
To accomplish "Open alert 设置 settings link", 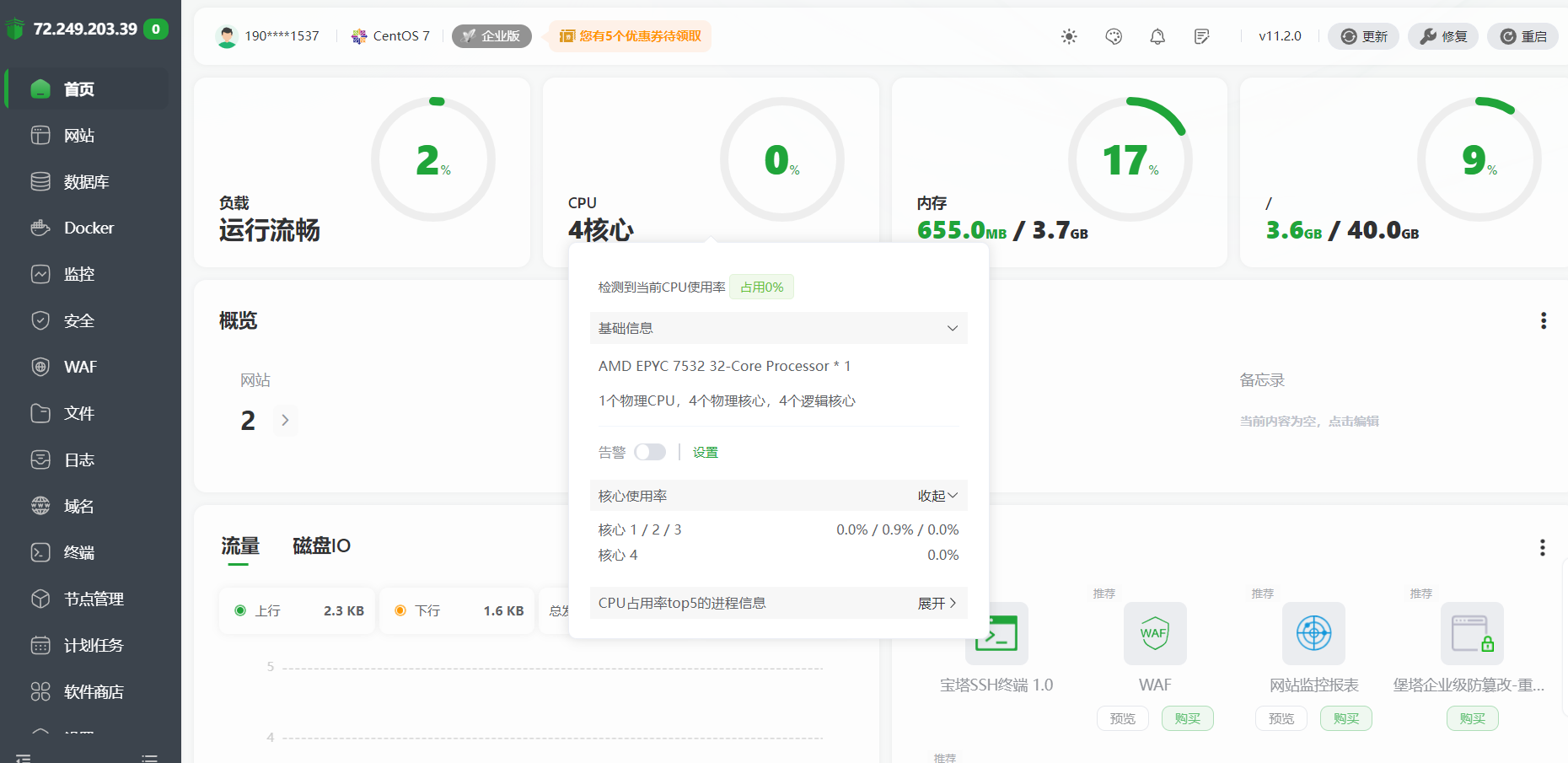I will (x=705, y=452).
